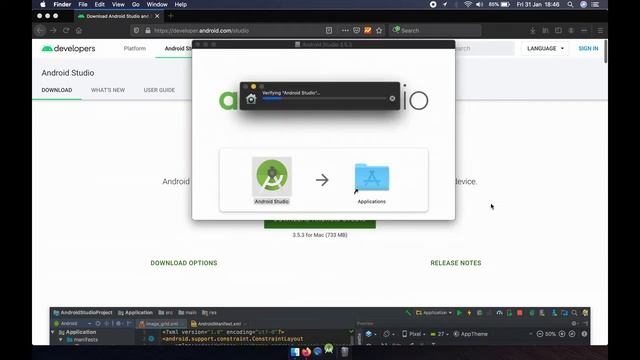Go back in Firefox
The image size is (640, 360).
[40, 30]
